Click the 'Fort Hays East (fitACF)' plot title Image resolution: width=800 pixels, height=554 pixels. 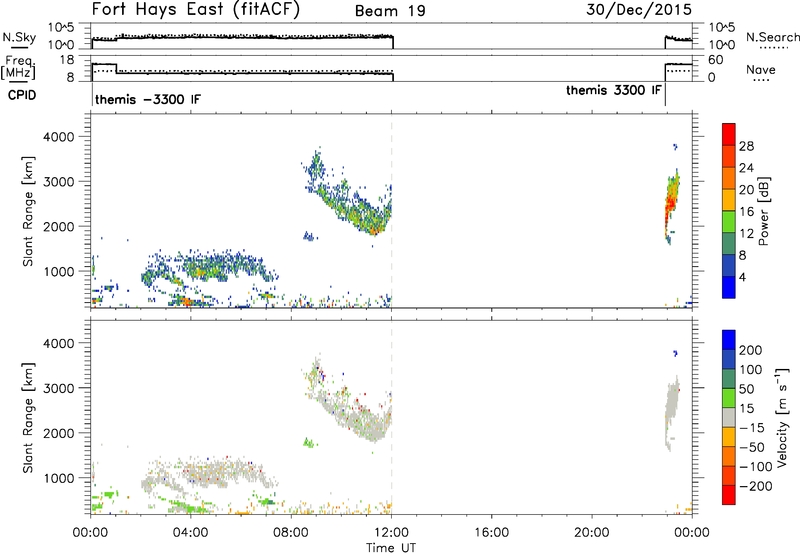(x=195, y=10)
